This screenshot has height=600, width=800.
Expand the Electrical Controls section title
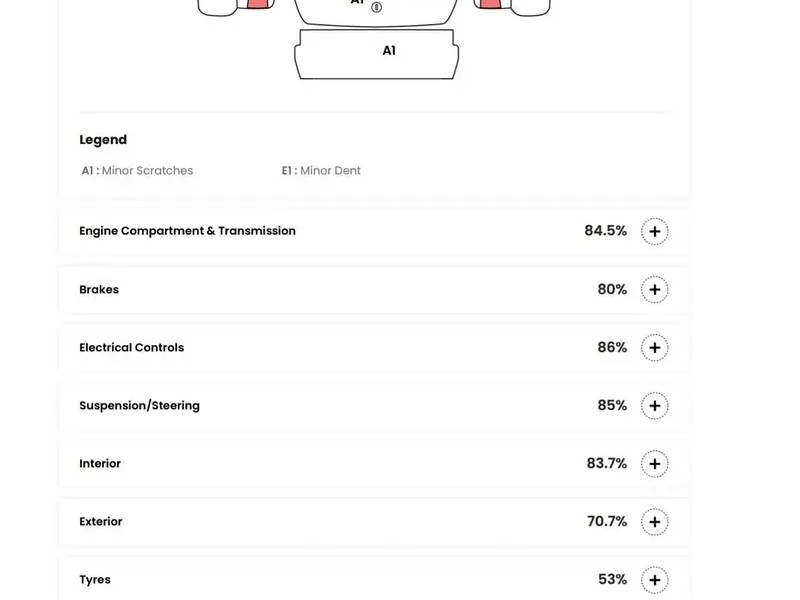coord(131,348)
